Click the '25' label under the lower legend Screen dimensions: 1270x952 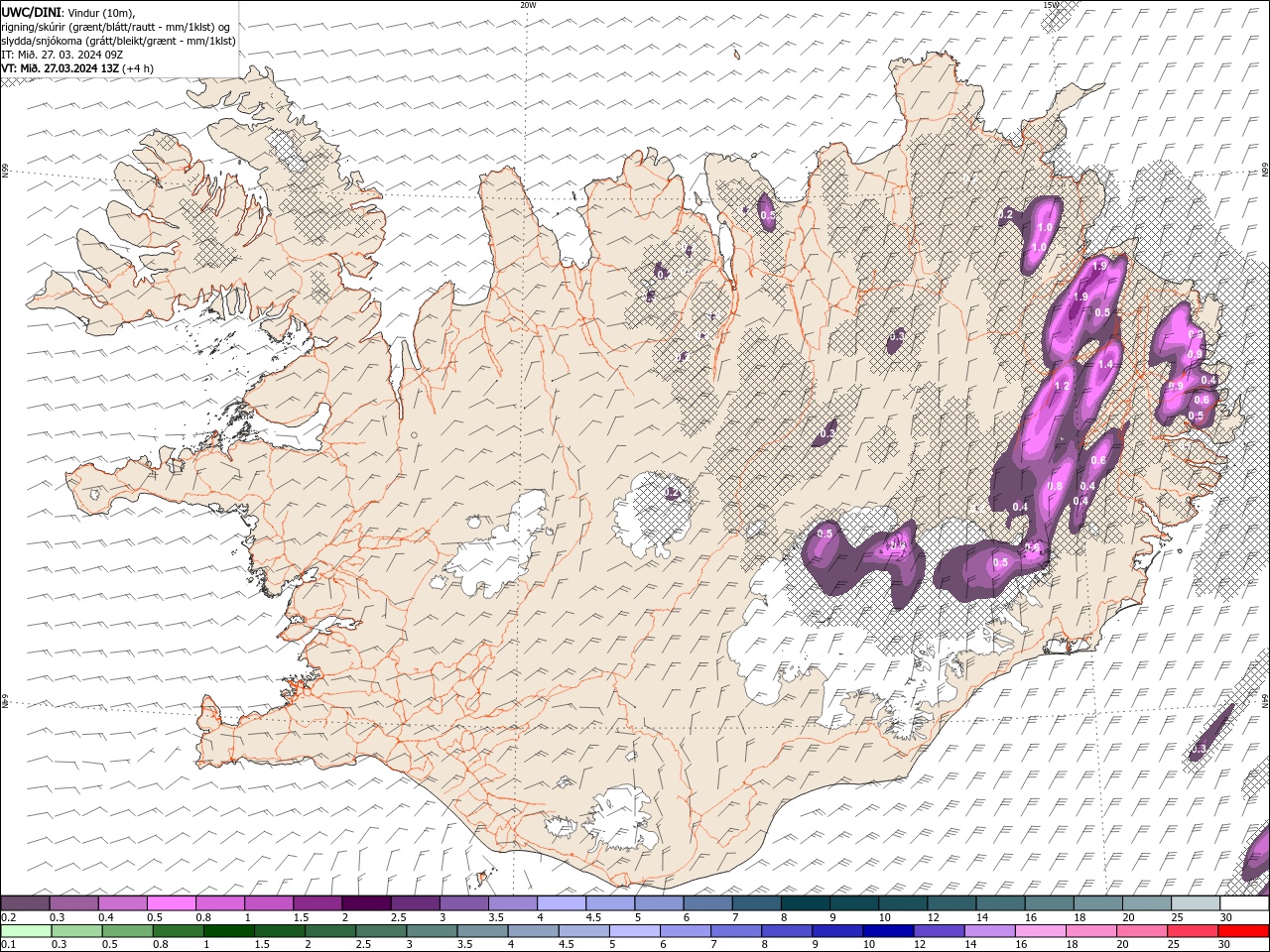tap(1176, 945)
